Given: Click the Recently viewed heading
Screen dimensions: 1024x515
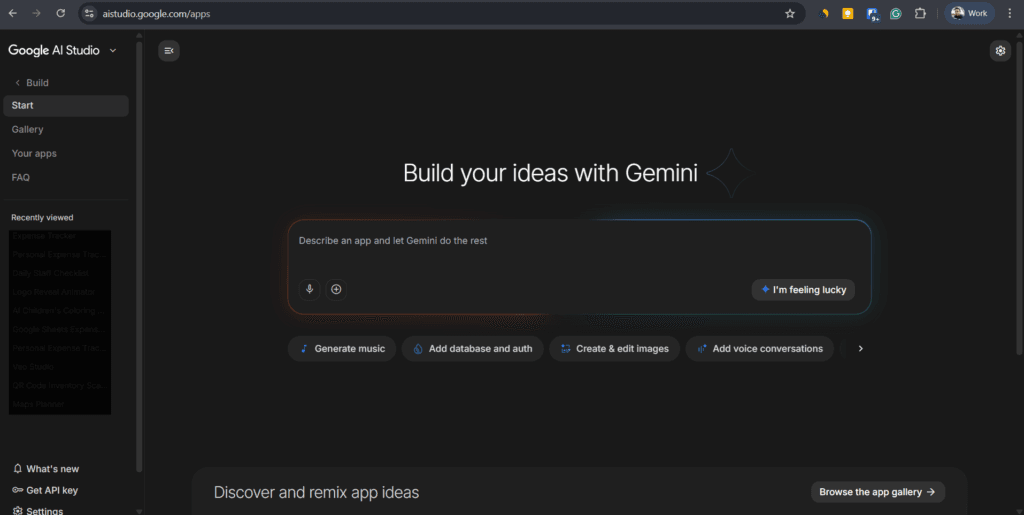Looking at the screenshot, I should pos(42,217).
